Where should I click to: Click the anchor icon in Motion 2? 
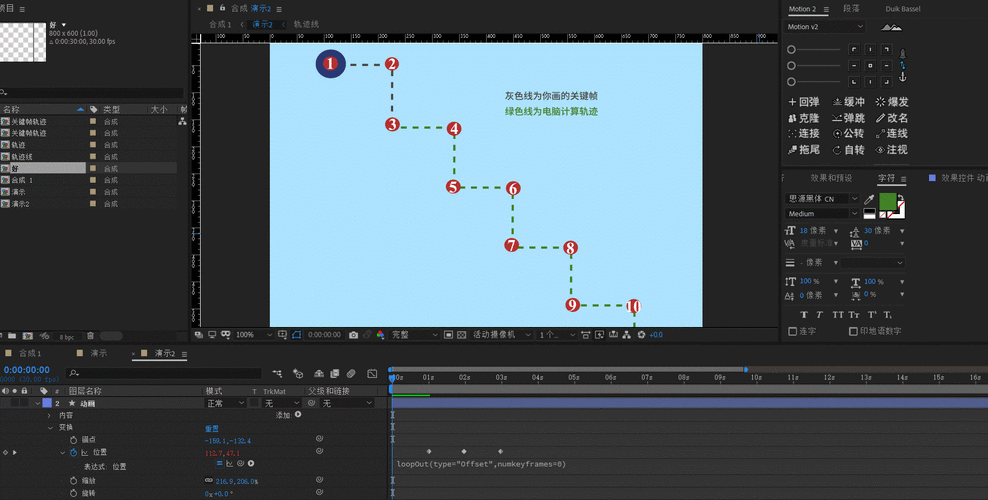(902, 77)
